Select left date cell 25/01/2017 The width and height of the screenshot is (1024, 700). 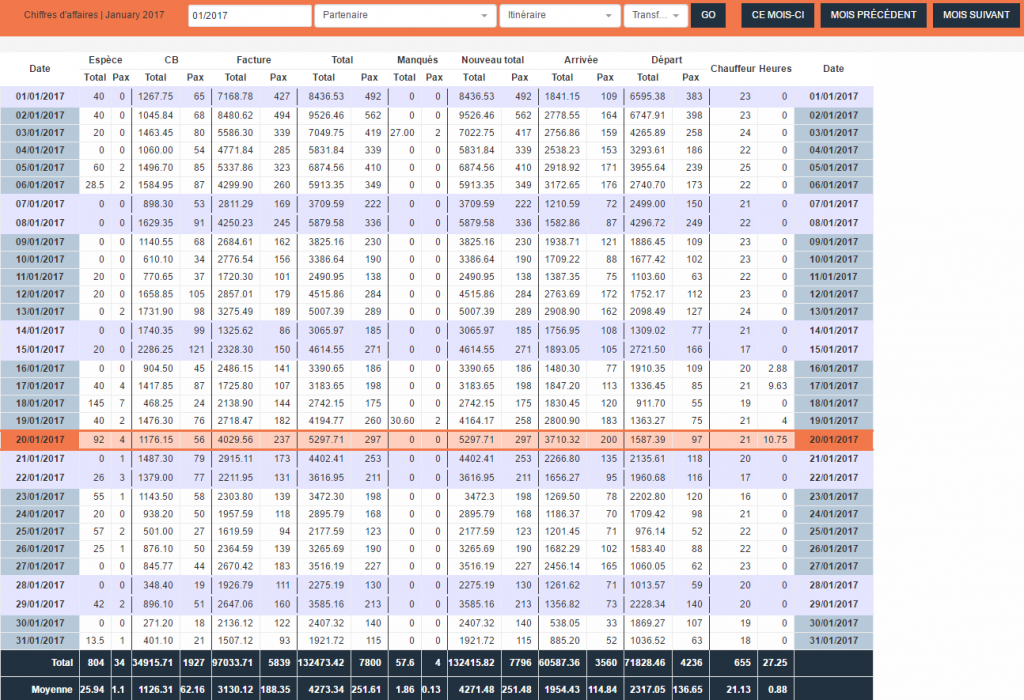pyautogui.click(x=40, y=532)
